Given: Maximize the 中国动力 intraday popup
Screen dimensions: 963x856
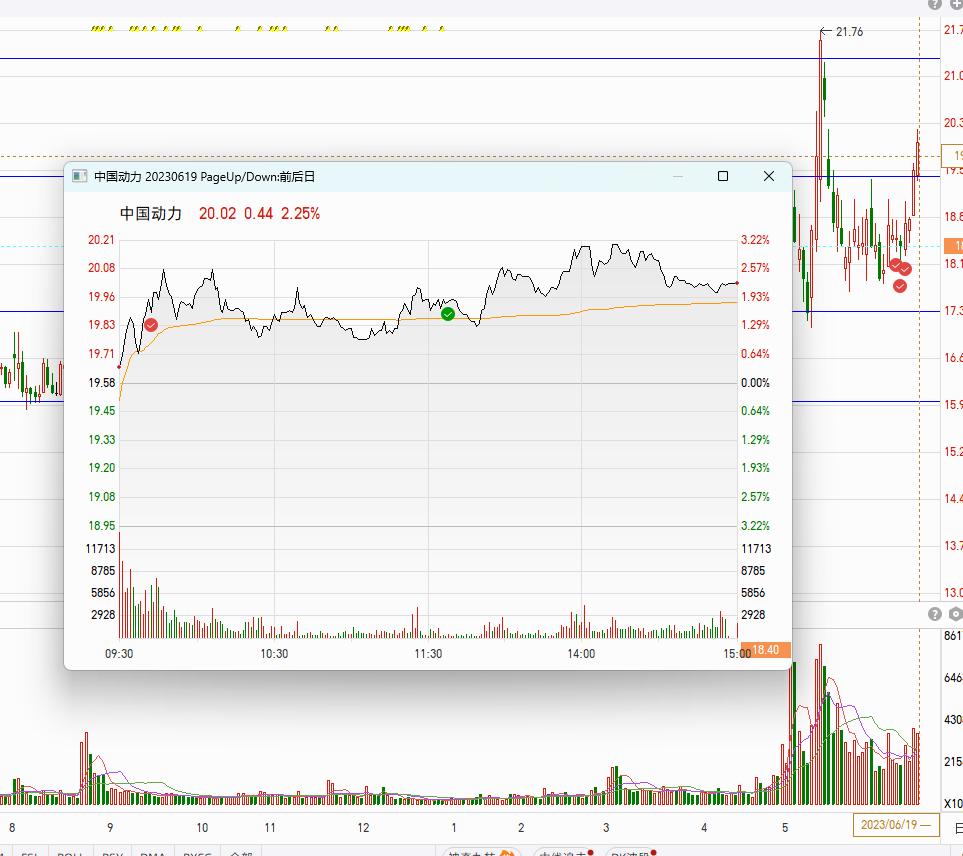Looking at the screenshot, I should [x=723, y=177].
